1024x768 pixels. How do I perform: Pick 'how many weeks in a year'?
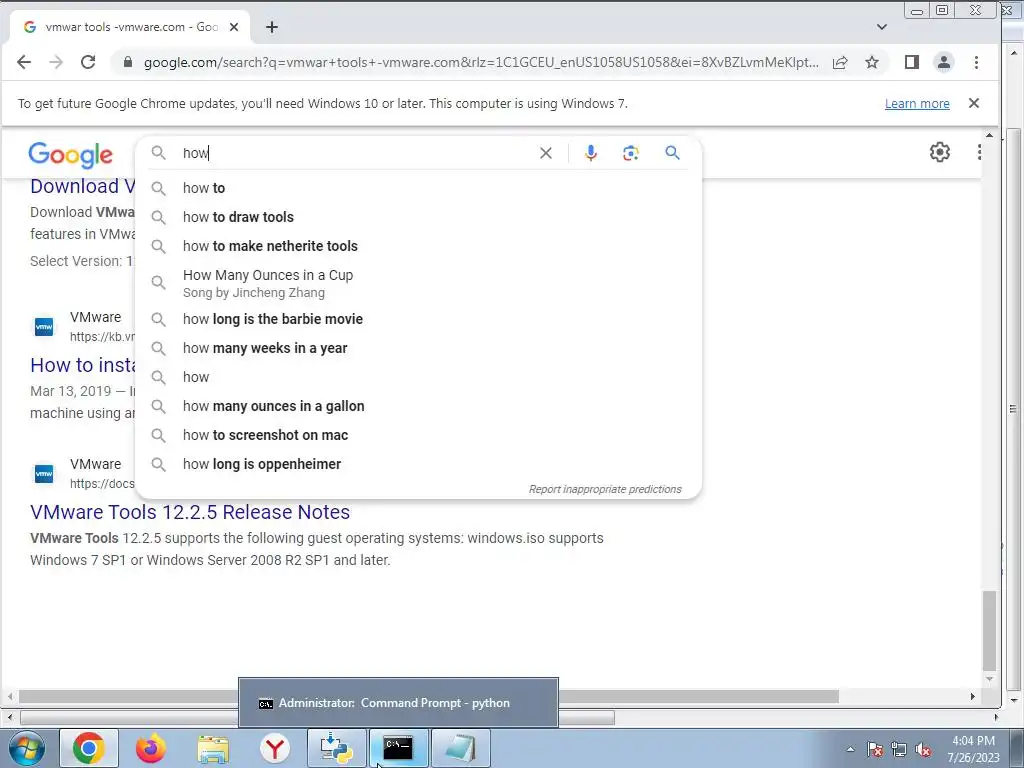(x=419, y=348)
